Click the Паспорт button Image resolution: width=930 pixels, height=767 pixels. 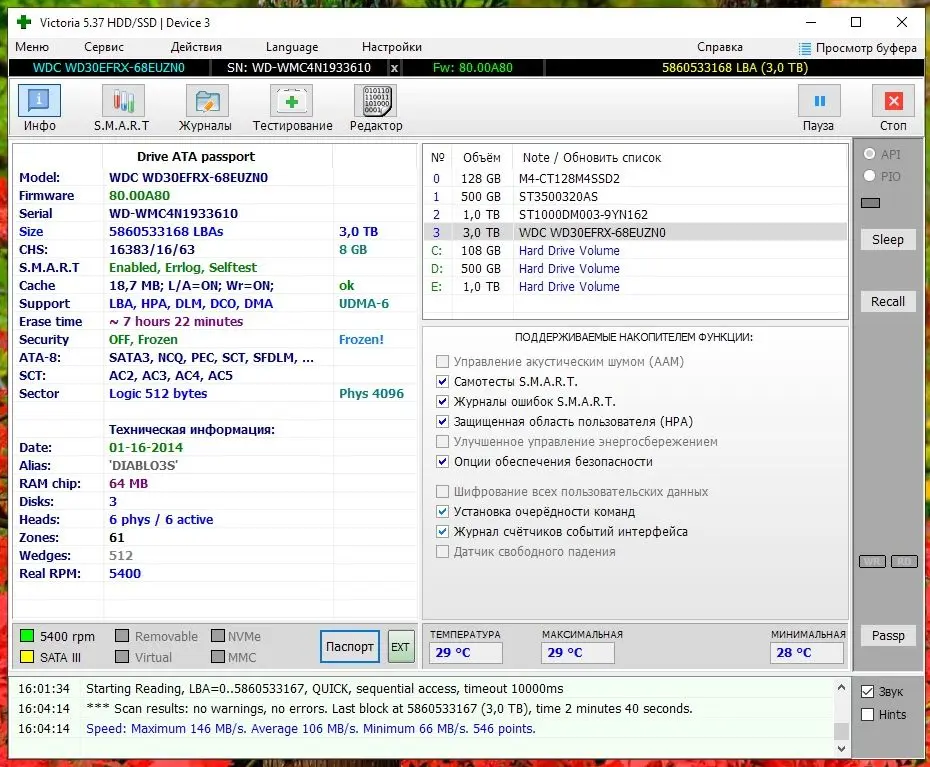[350, 647]
